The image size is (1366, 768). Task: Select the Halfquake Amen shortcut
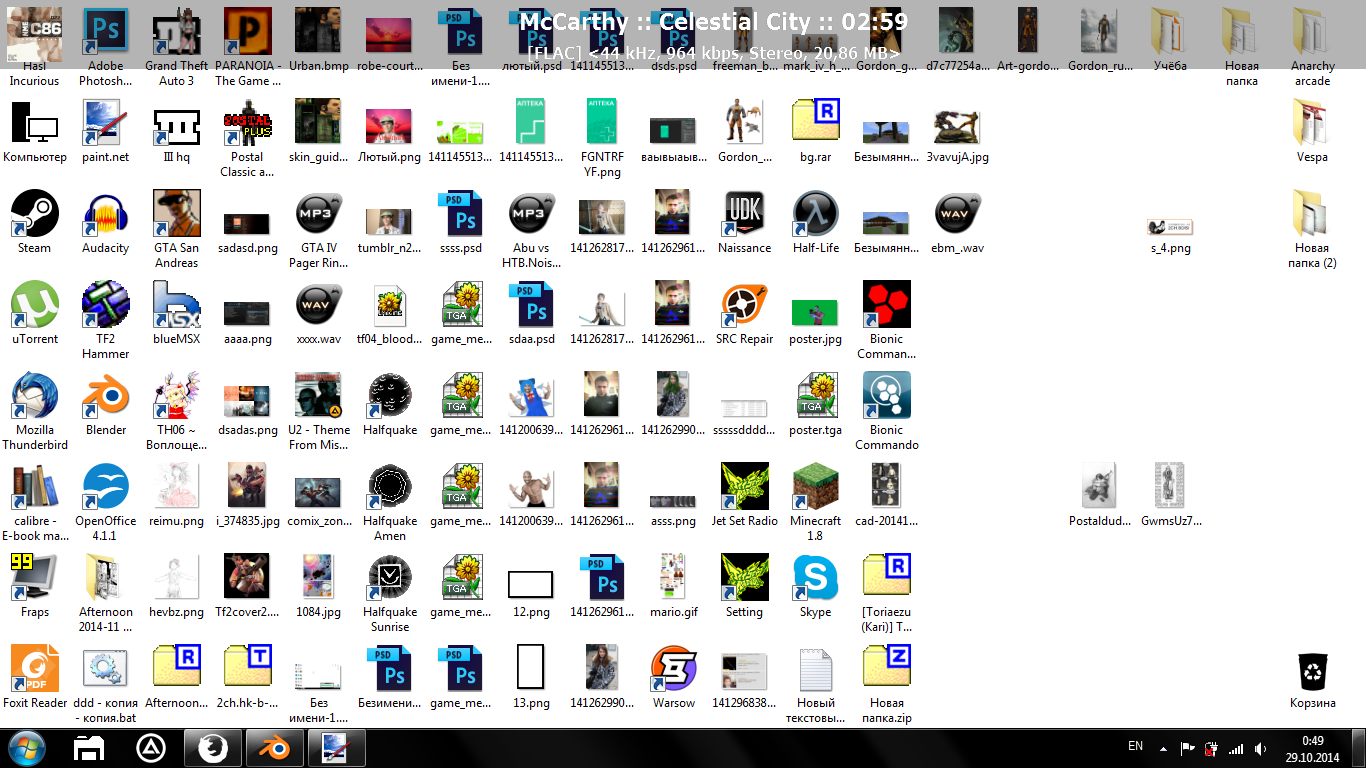[389, 488]
